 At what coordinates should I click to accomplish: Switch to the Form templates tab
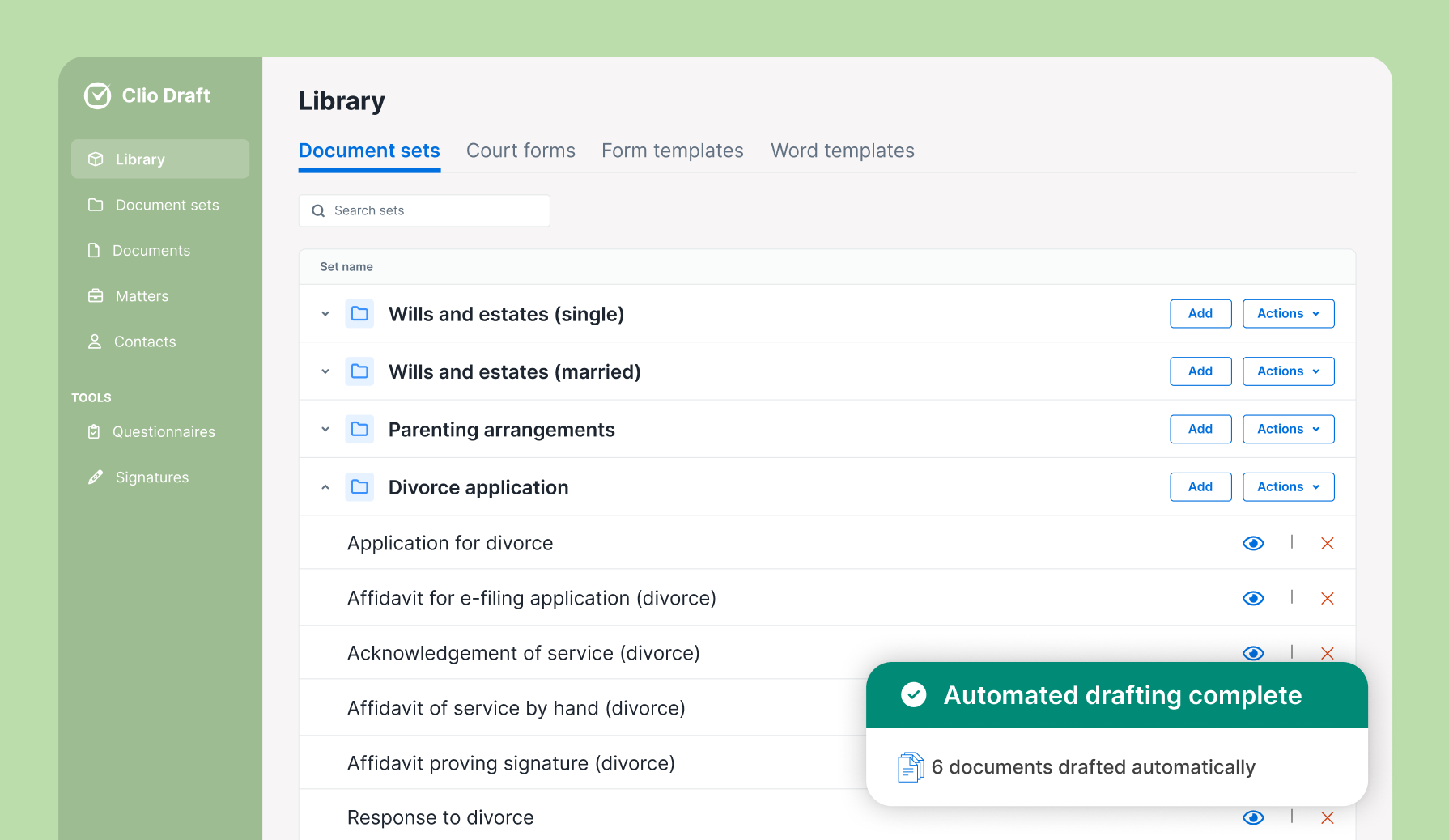(672, 151)
